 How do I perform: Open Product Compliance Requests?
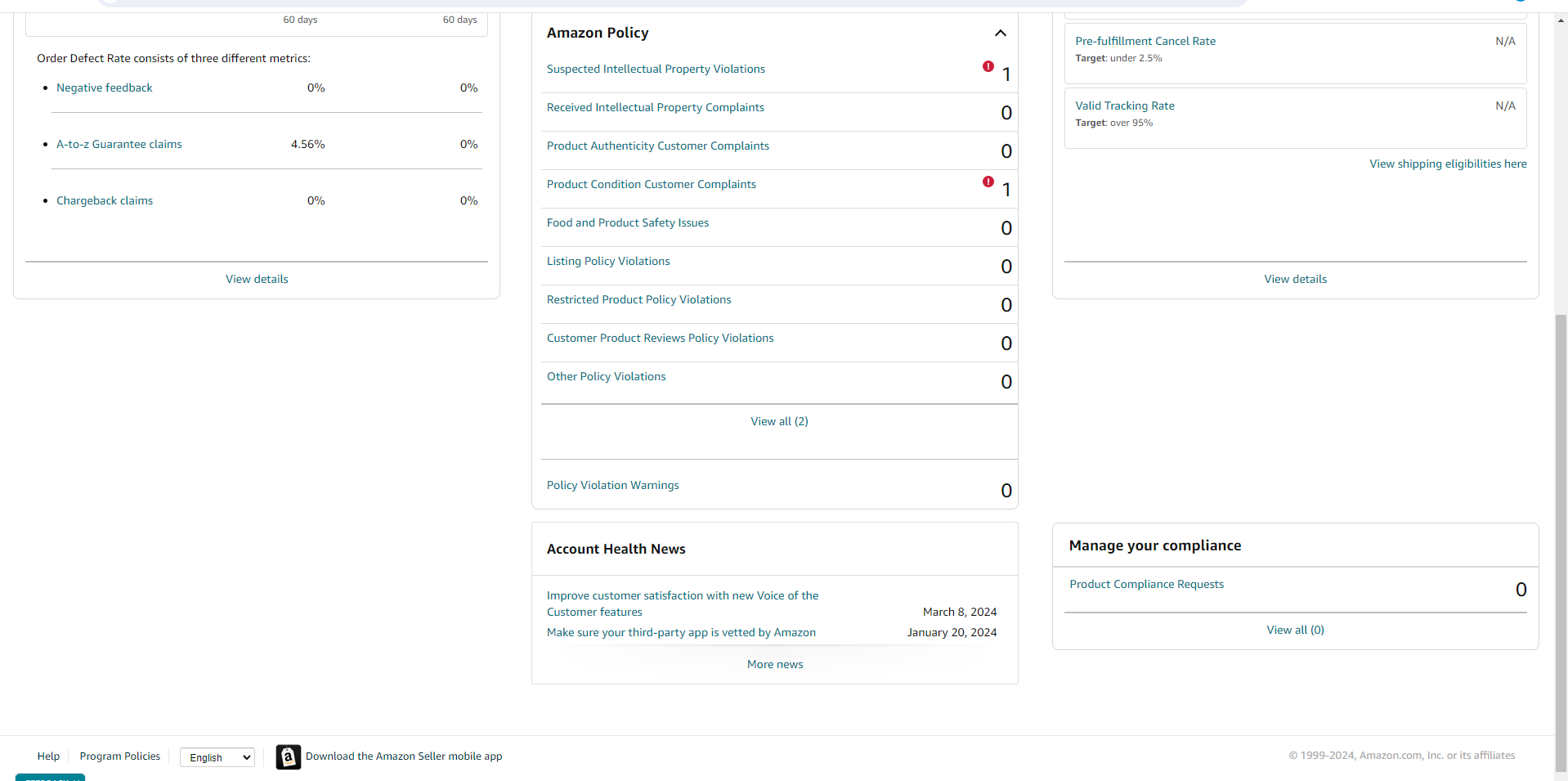click(x=1146, y=584)
